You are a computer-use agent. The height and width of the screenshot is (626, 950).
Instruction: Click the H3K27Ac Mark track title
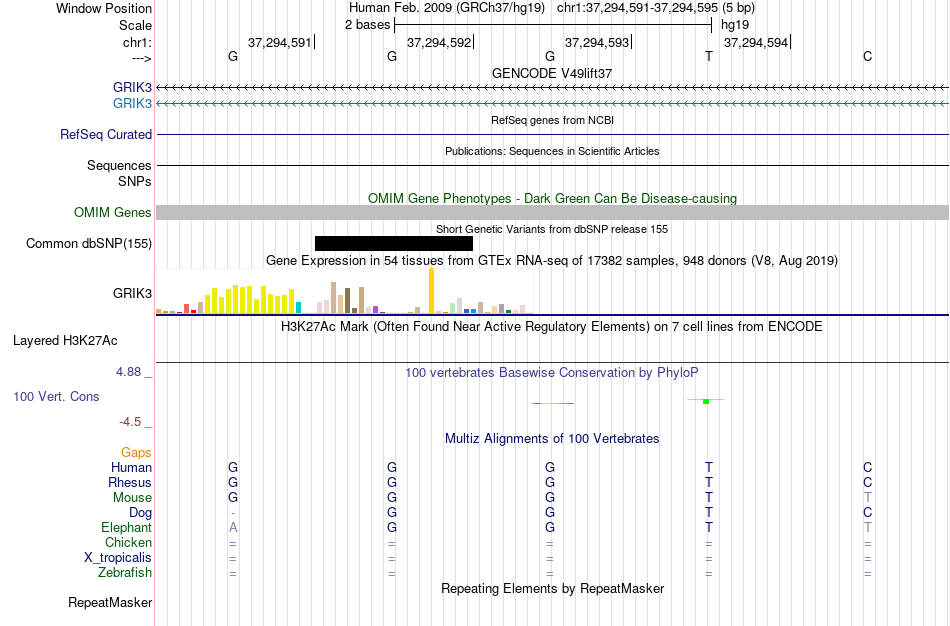(551, 327)
